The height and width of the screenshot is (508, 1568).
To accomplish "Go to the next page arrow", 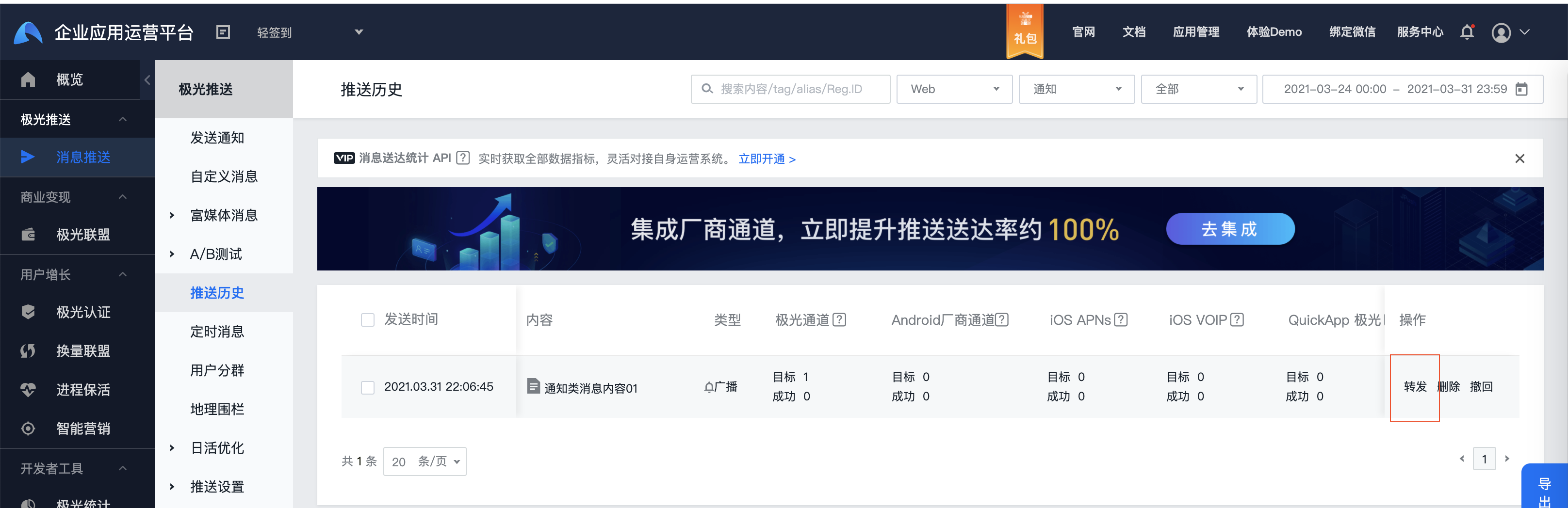I will click(1506, 459).
